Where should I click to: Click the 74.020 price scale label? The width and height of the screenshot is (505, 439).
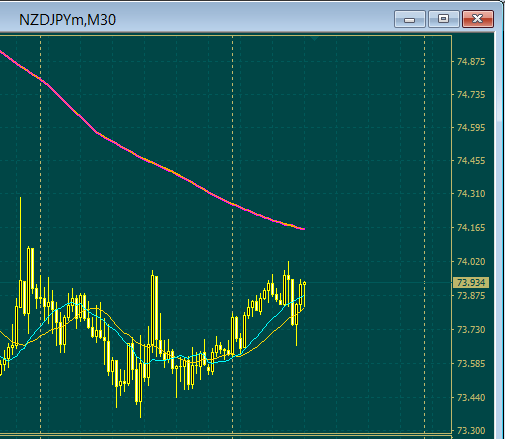click(x=471, y=262)
